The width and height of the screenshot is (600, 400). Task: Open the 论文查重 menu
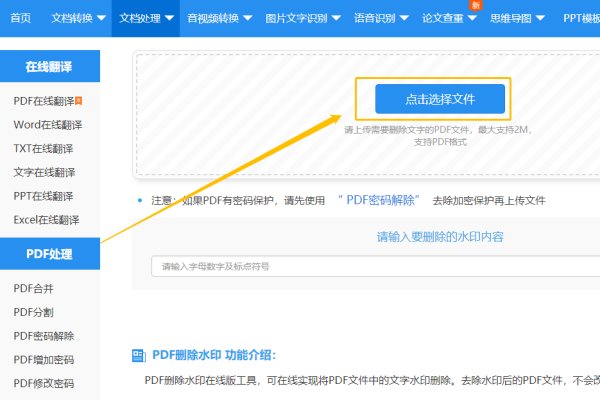point(443,18)
